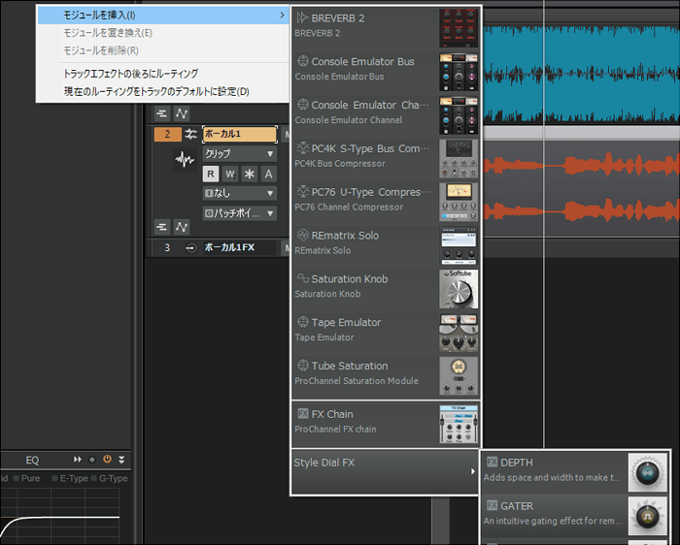
Task: Select 現在のルーティングをトラックのデフォルトに設定(D)
Action: [157, 91]
